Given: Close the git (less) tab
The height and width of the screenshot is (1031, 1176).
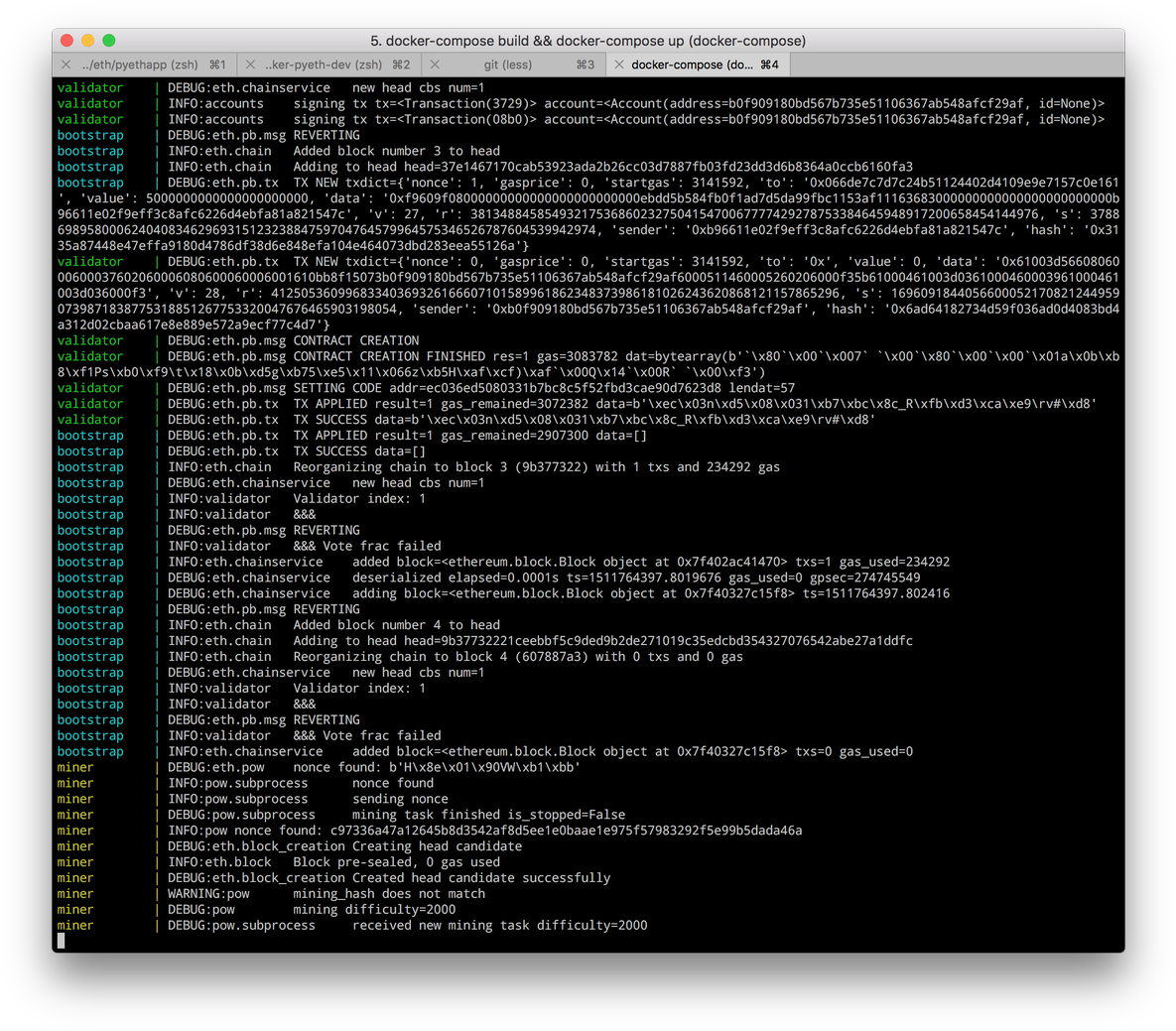Looking at the screenshot, I should [x=435, y=64].
